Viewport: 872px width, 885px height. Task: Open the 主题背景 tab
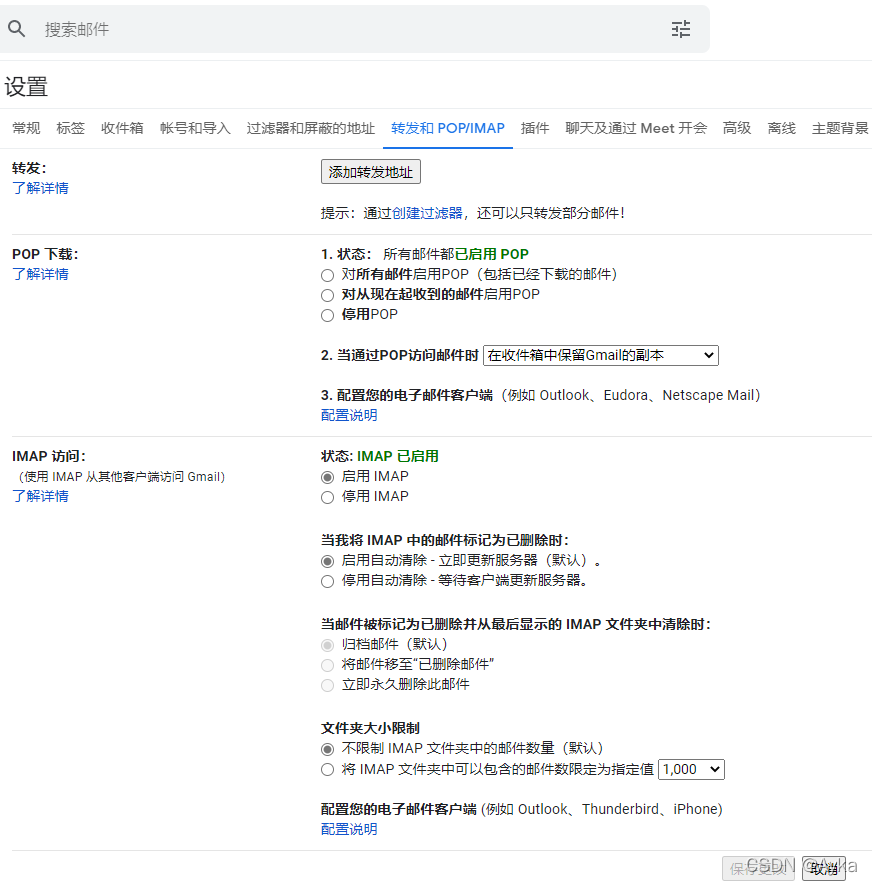pyautogui.click(x=840, y=128)
